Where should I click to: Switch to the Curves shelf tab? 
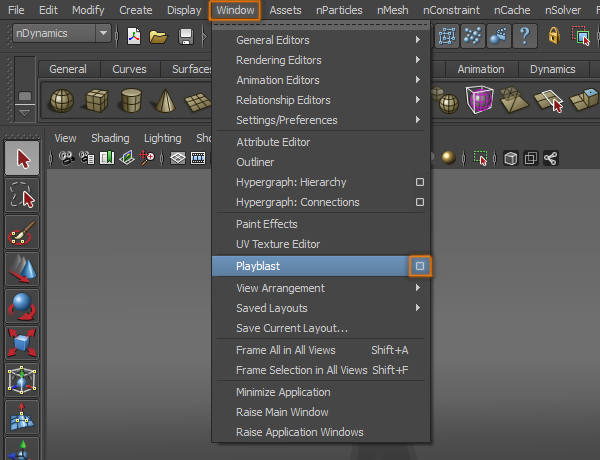(129, 69)
